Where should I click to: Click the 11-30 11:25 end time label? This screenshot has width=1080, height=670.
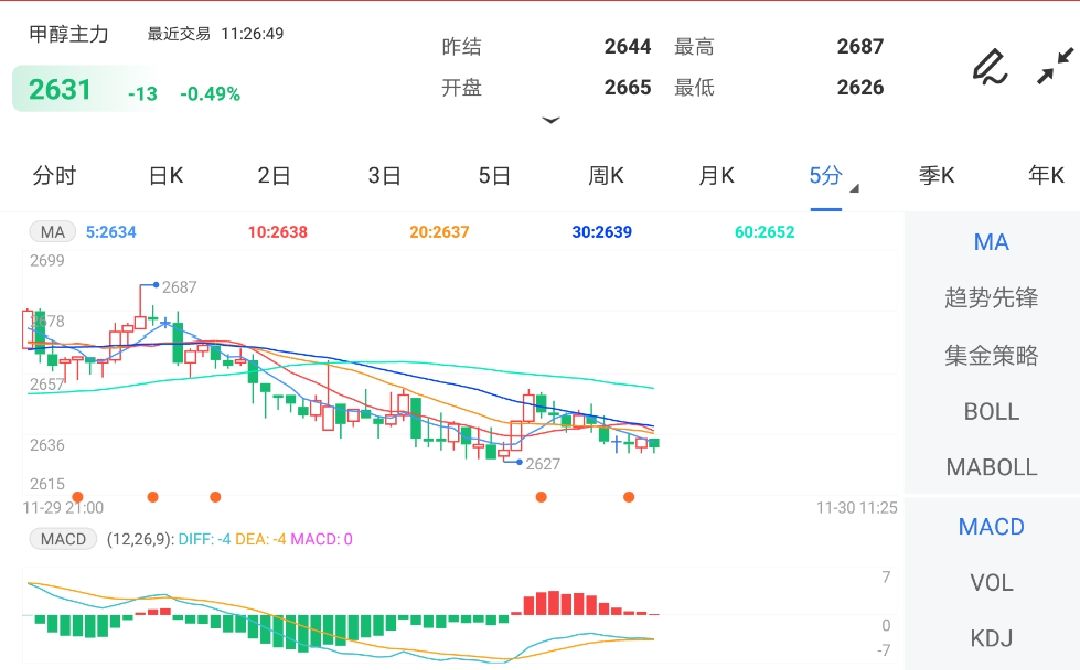pyautogui.click(x=857, y=508)
